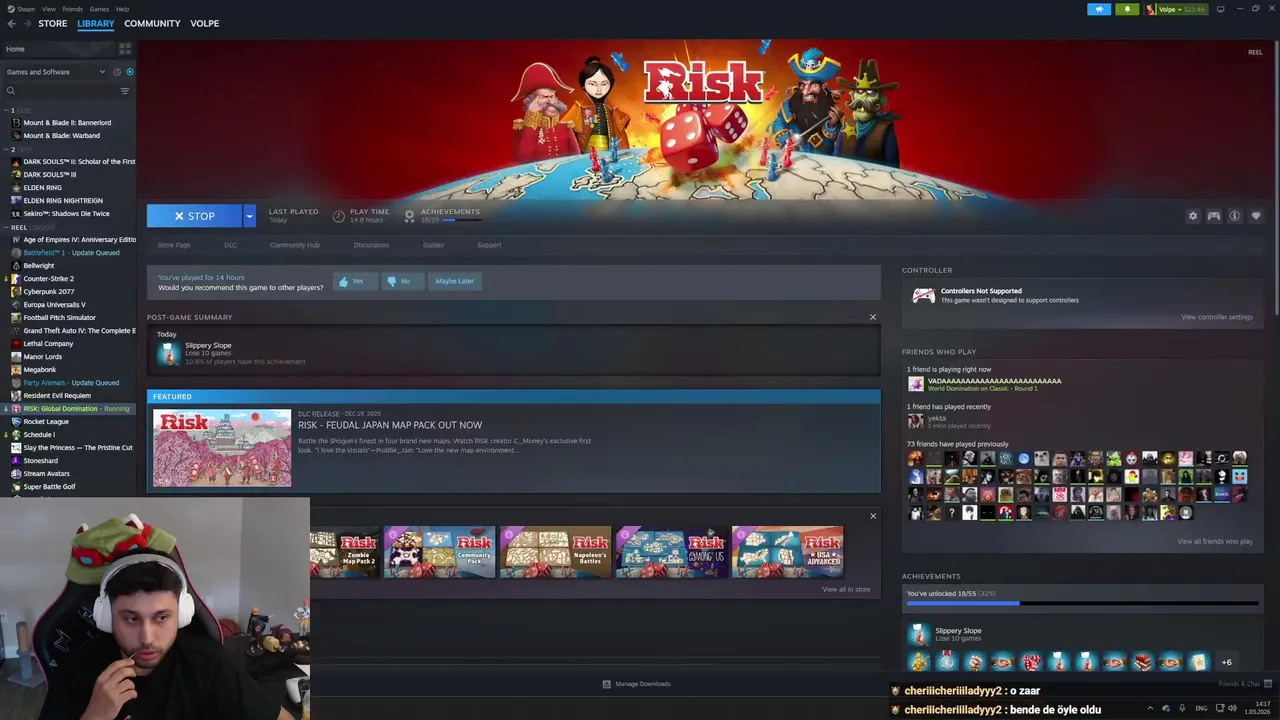This screenshot has width=1280, height=720.
Task: Click the Slippery Slope achievement icon in summary
Action: click(168, 353)
